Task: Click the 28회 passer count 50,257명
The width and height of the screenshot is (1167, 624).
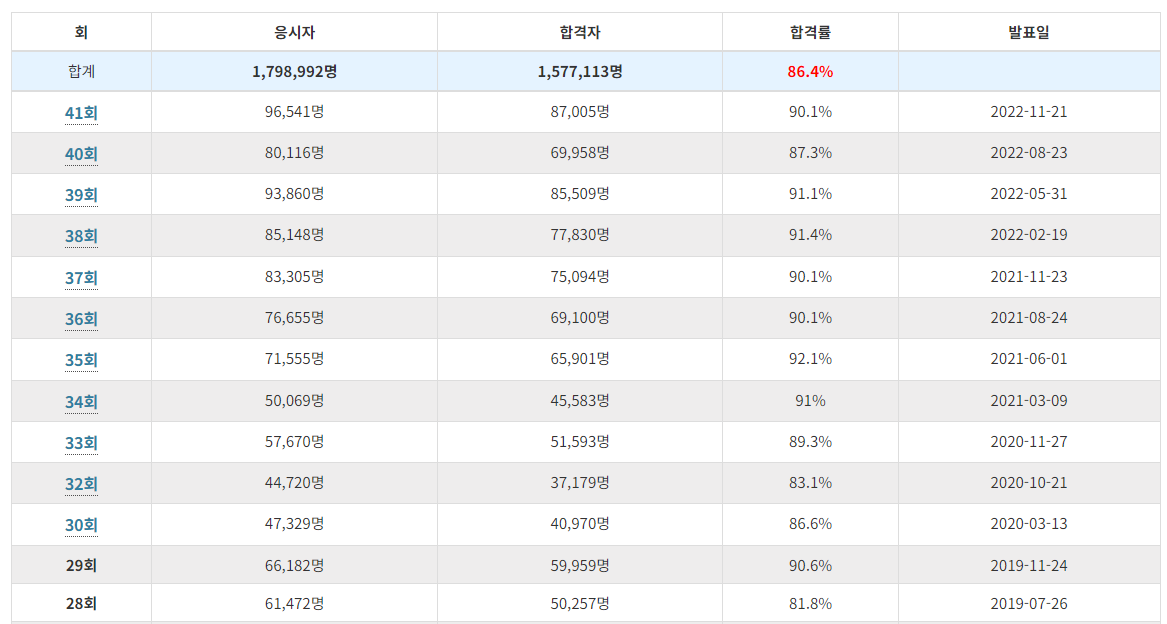Action: pos(579,605)
